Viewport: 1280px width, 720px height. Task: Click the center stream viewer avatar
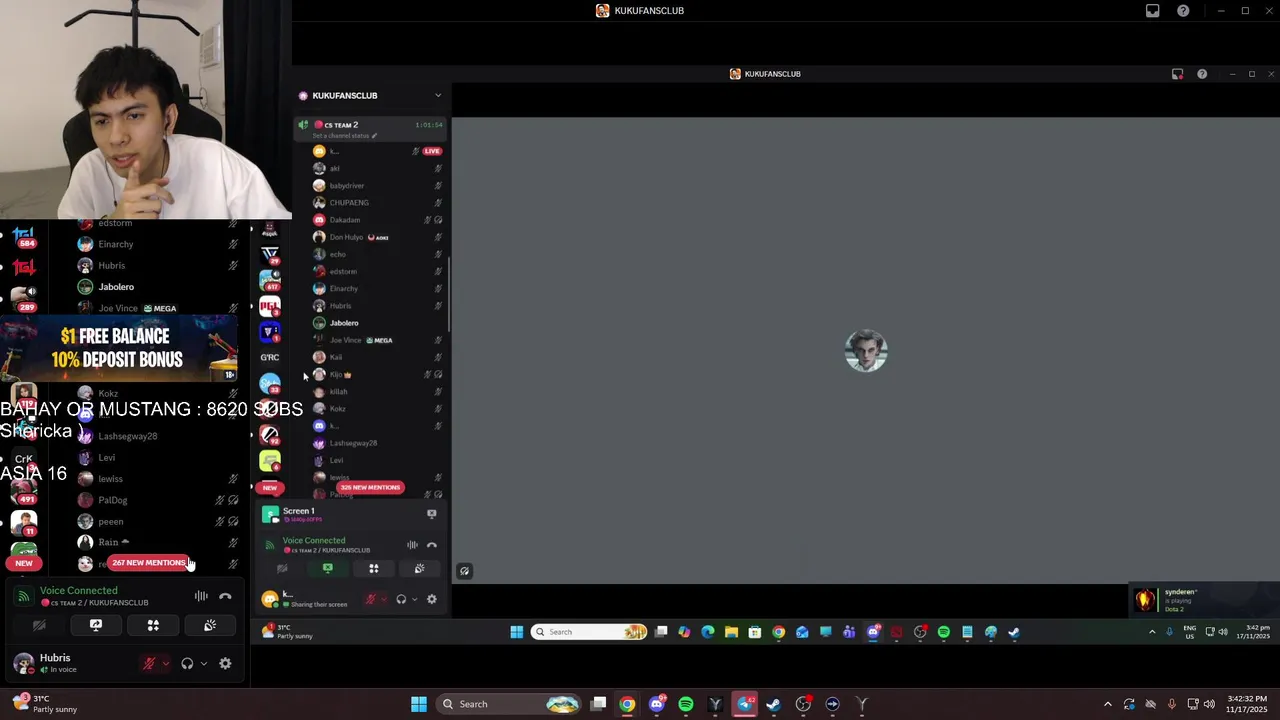(x=866, y=351)
